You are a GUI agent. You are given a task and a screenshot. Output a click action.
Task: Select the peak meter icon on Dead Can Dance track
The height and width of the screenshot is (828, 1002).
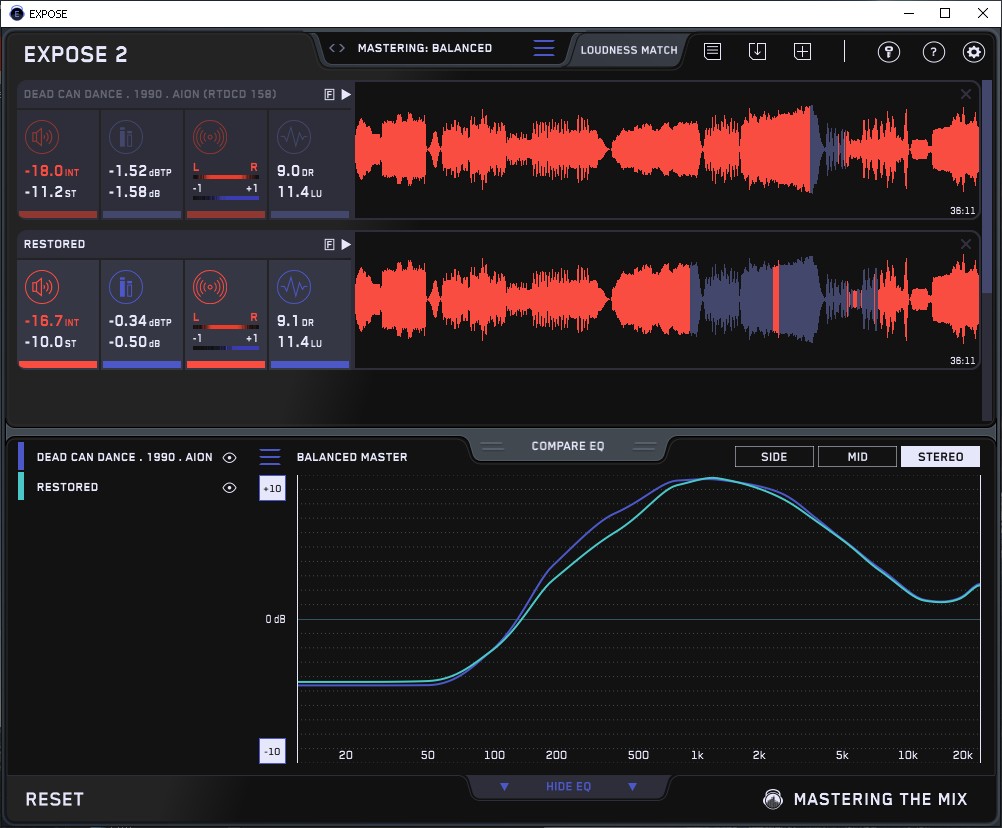pyautogui.click(x=126, y=137)
